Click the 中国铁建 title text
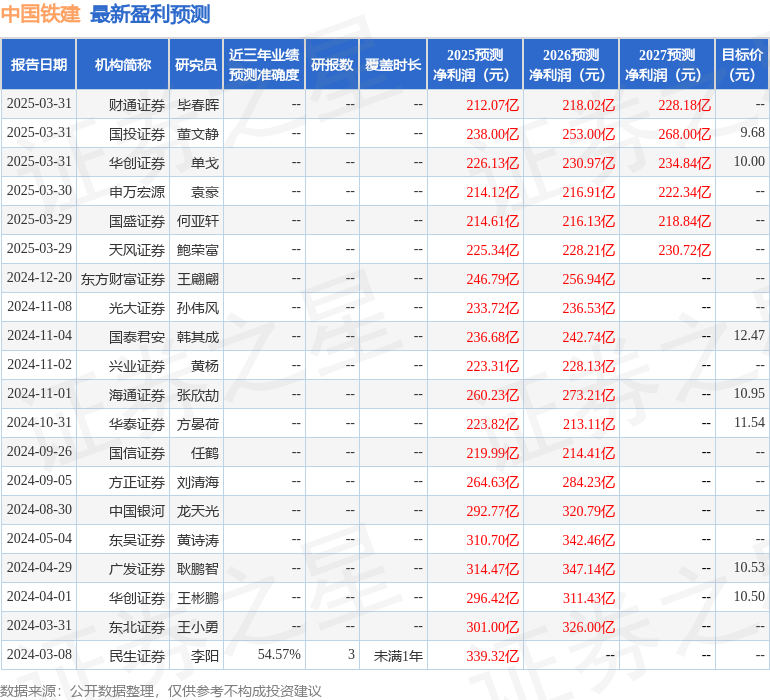 pyautogui.click(x=40, y=14)
